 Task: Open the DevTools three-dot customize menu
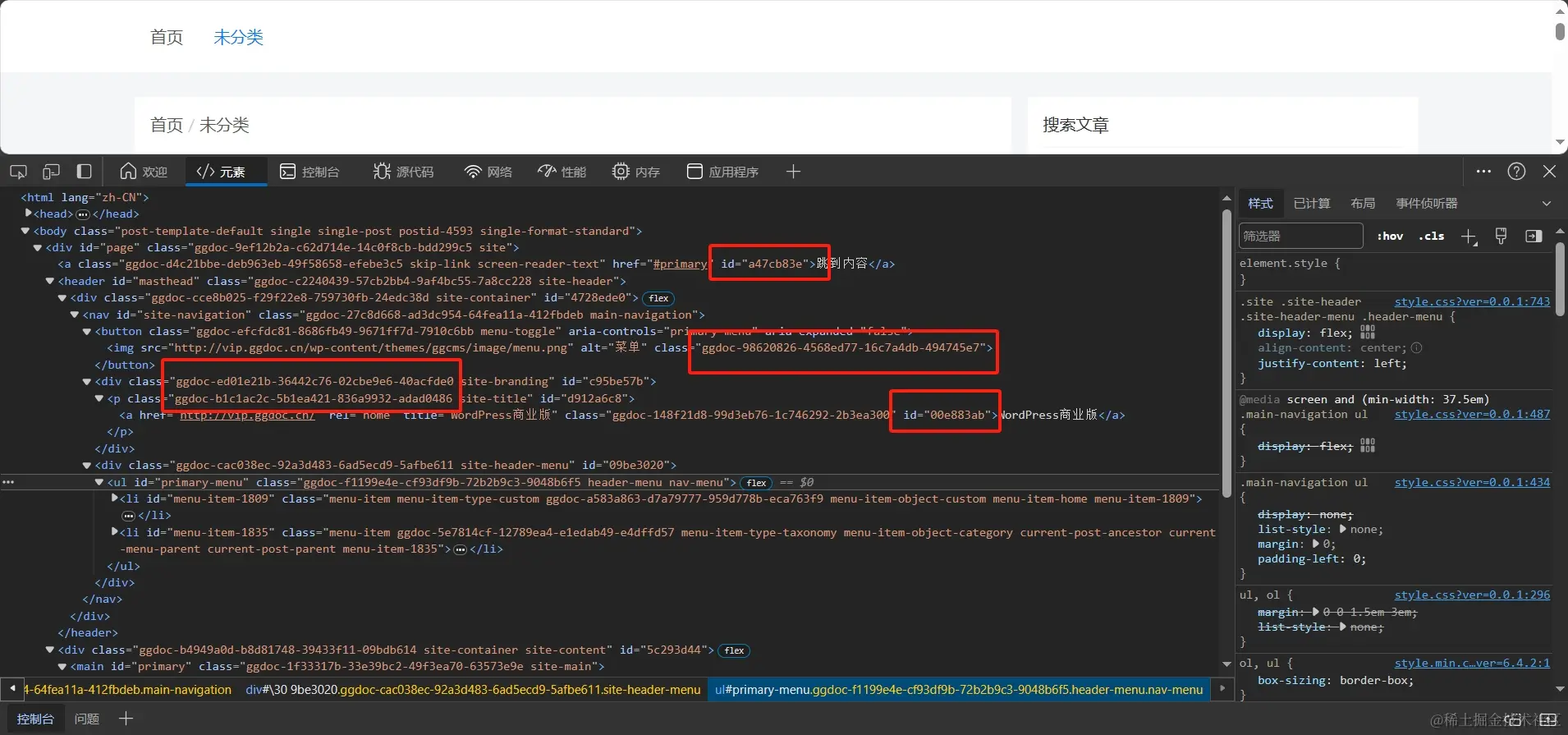tap(1483, 172)
